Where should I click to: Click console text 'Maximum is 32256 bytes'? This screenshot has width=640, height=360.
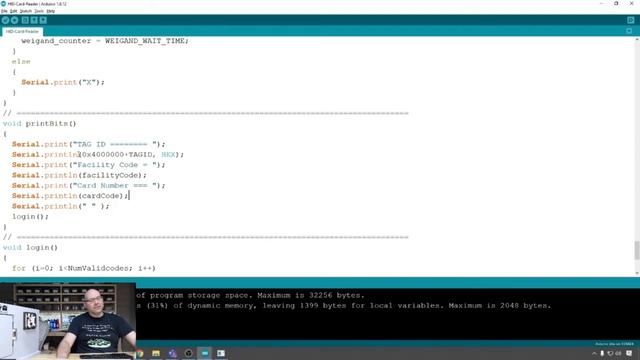(309, 295)
